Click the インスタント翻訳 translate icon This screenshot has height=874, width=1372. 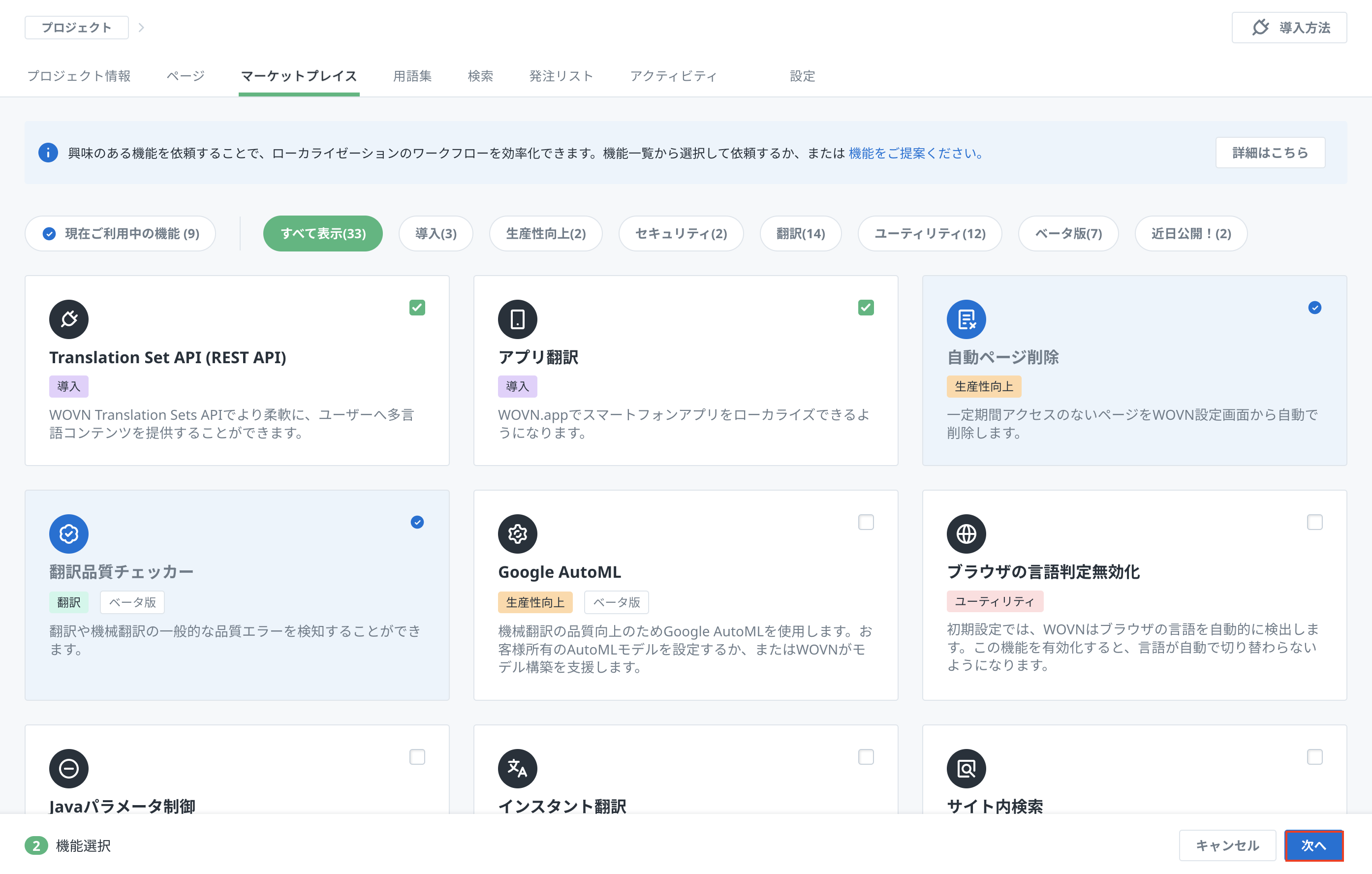point(517,768)
